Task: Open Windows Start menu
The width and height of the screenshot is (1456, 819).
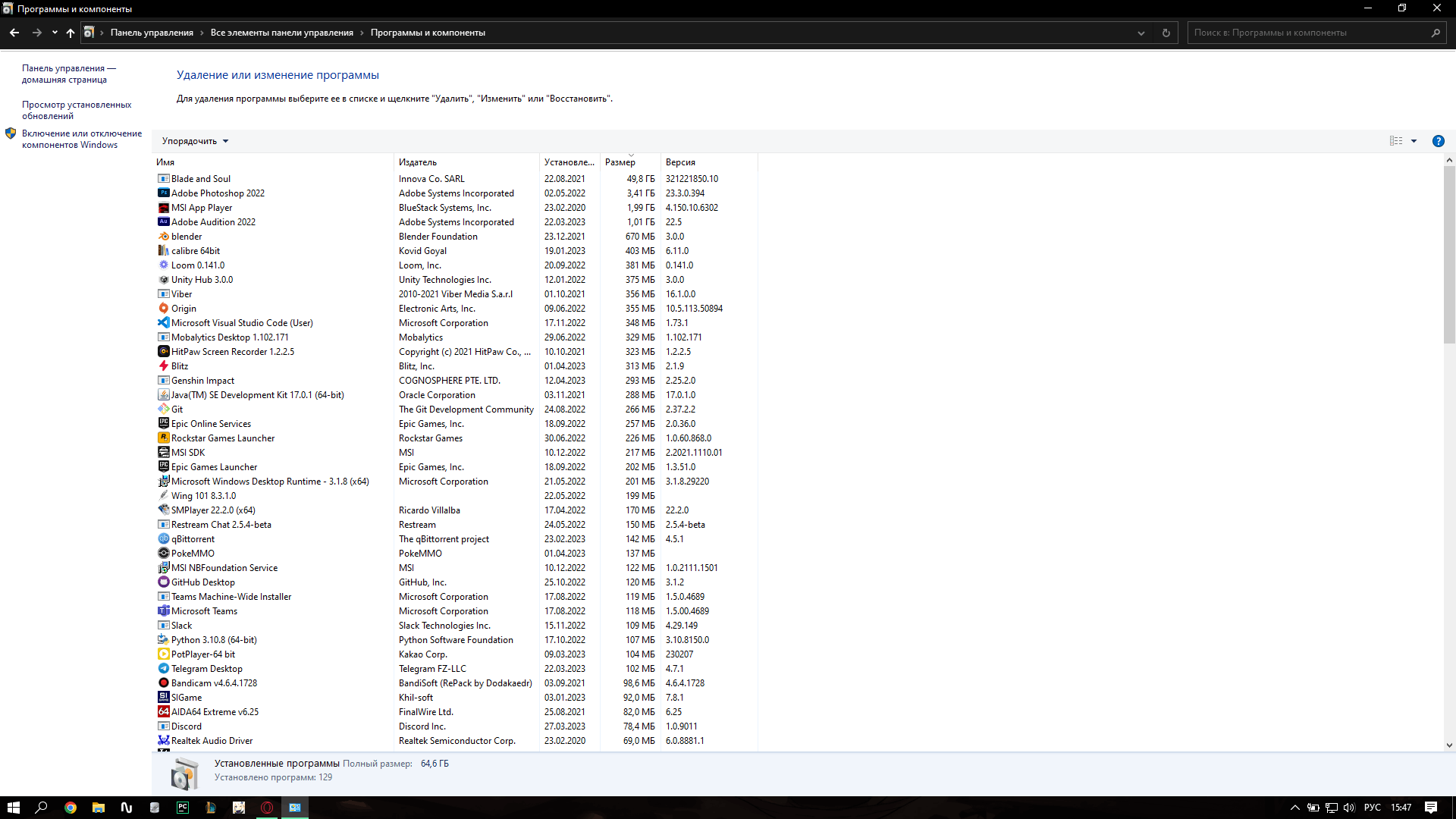Action: point(13,808)
